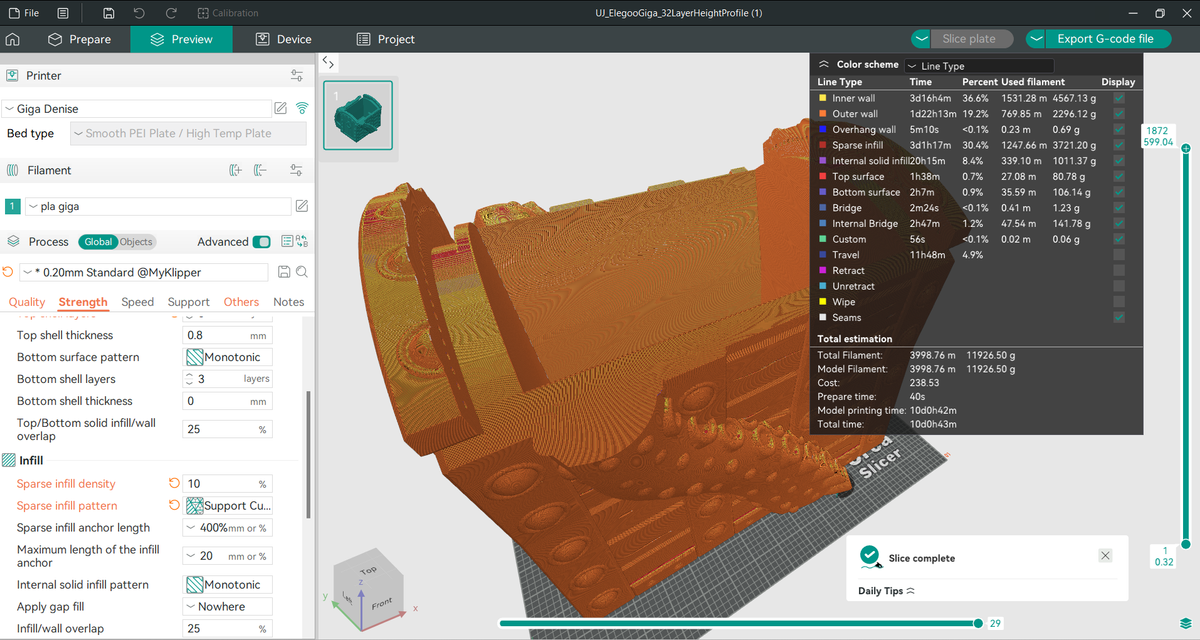
Task: Open printer settings sliders icon
Action: click(296, 76)
